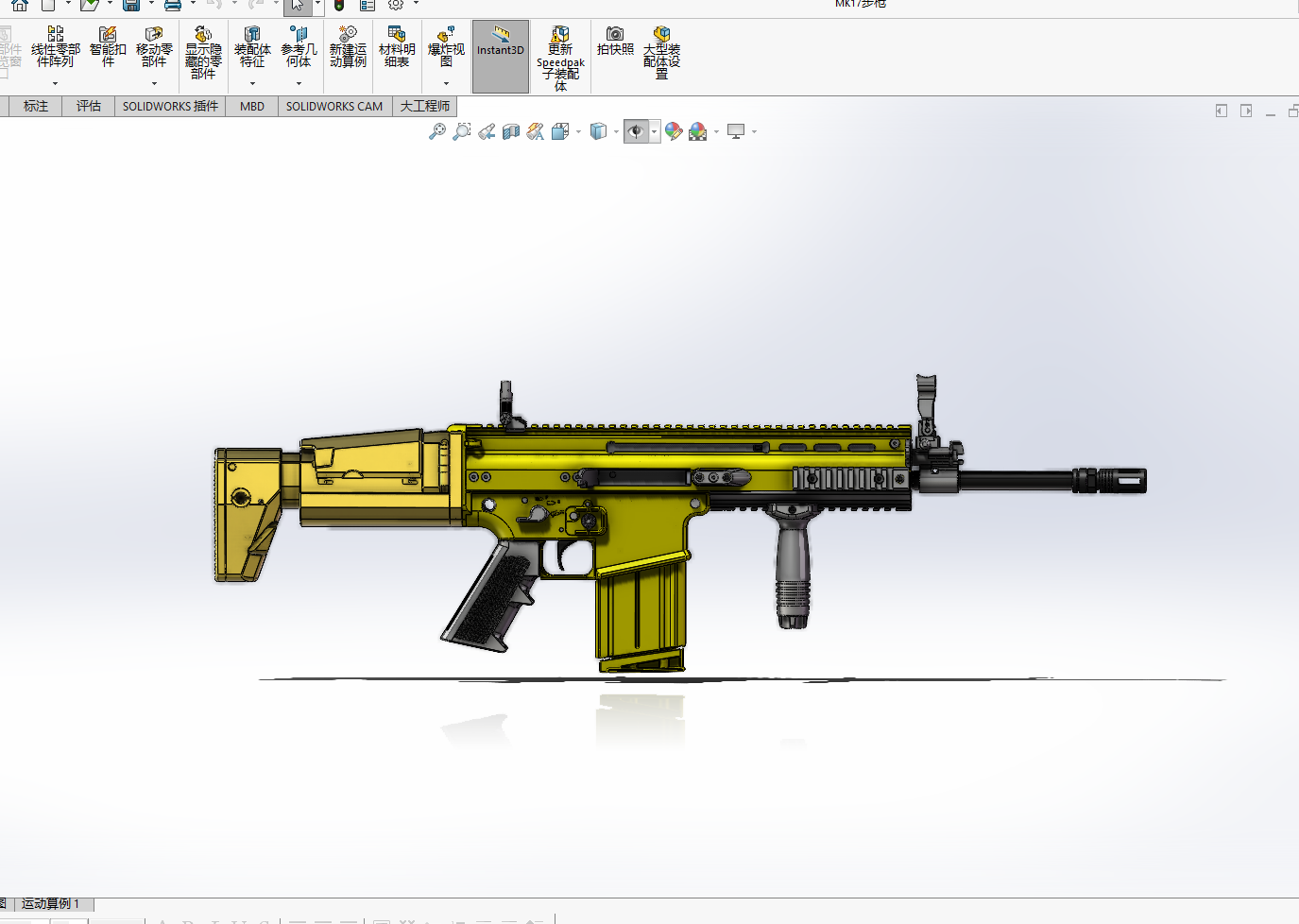Select the Zoom to Area tool
This screenshot has width=1299, height=924.
pyautogui.click(x=461, y=131)
